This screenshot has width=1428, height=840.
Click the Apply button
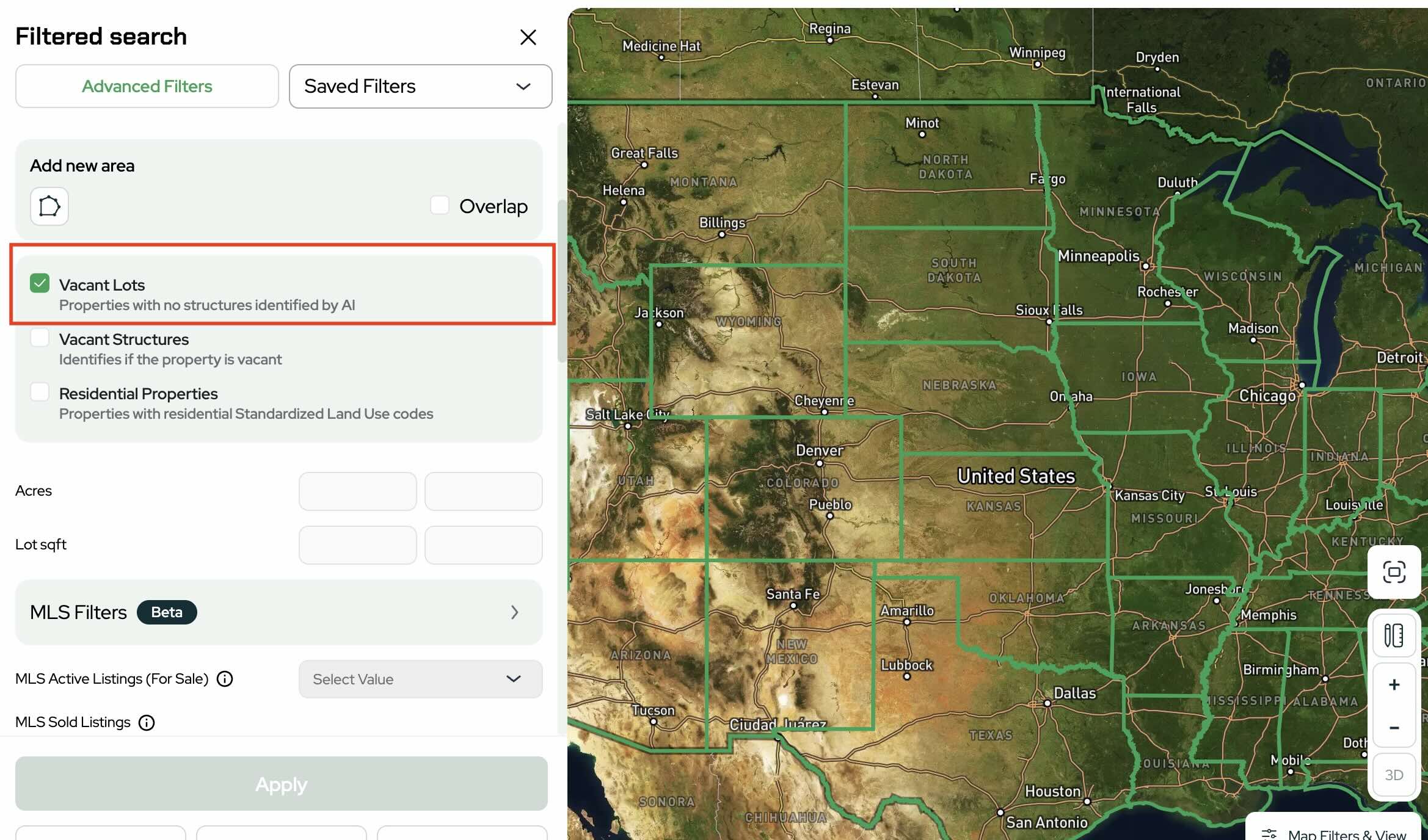pyautogui.click(x=282, y=784)
